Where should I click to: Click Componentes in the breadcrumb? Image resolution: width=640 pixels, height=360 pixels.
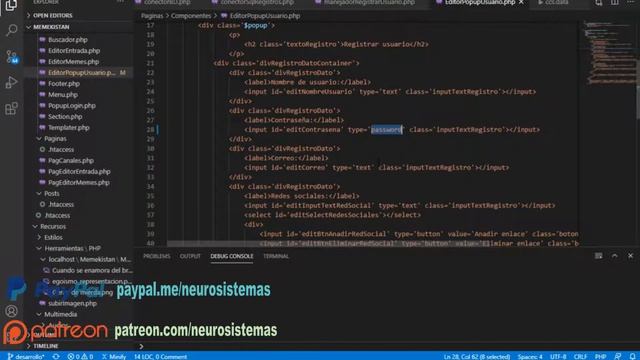click(191, 16)
